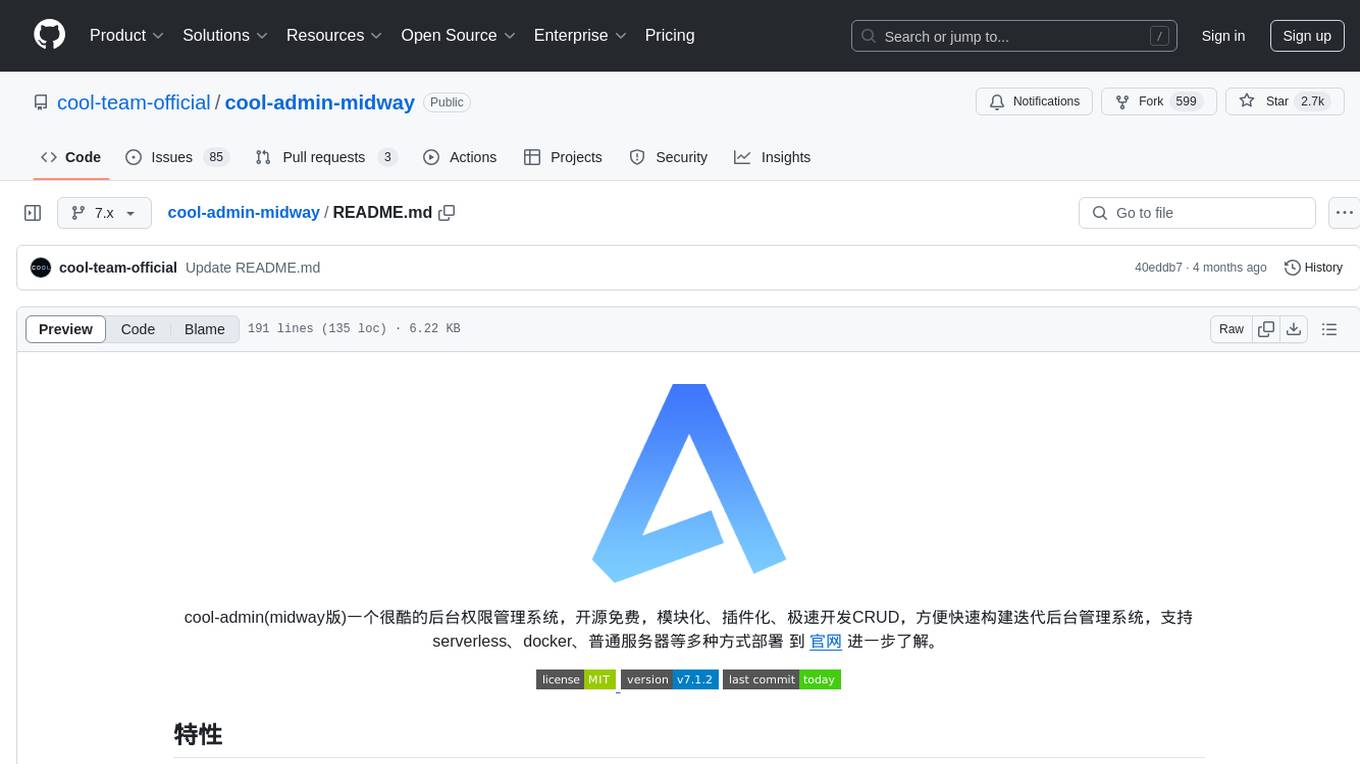Open commit author cool-team-official
Image resolution: width=1360 pixels, height=764 pixels.
[118, 268]
